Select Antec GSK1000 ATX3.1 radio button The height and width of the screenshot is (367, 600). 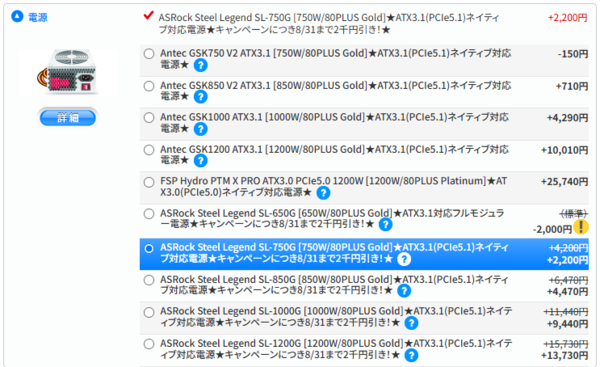[149, 117]
